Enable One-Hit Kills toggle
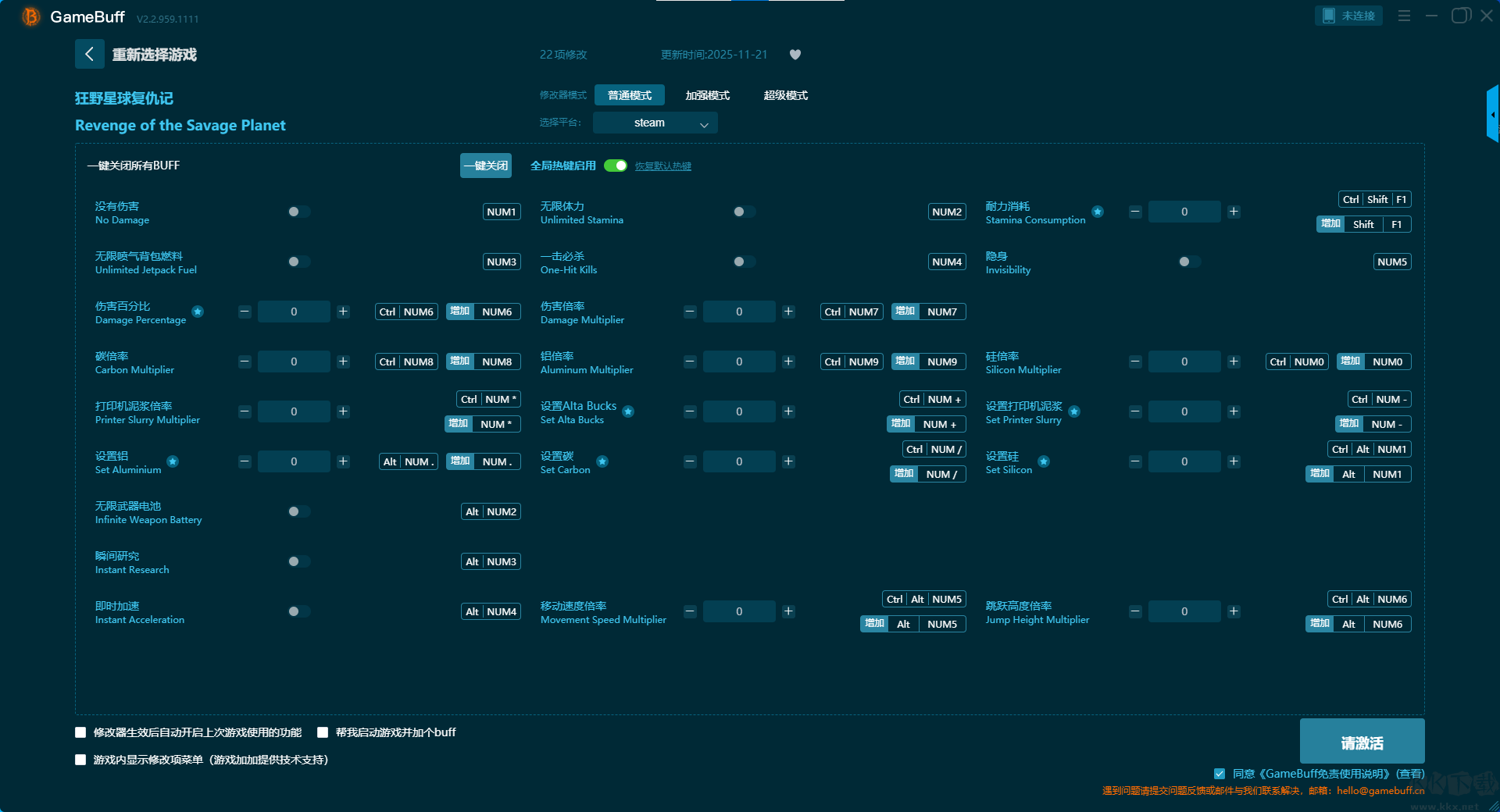Screen dimensions: 1500x812 (744, 262)
